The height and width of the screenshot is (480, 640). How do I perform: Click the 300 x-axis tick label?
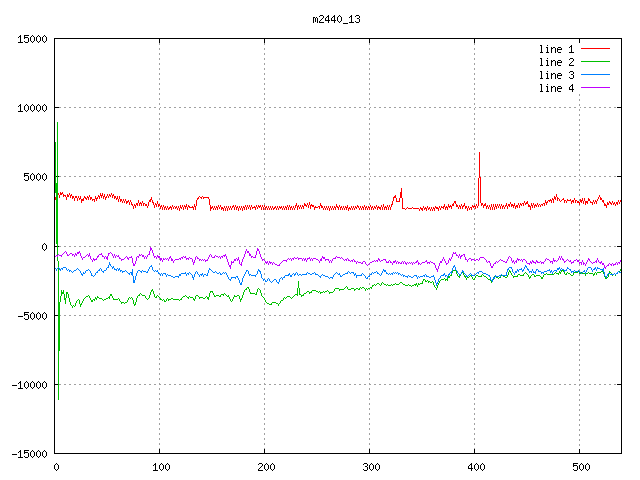(x=370, y=467)
